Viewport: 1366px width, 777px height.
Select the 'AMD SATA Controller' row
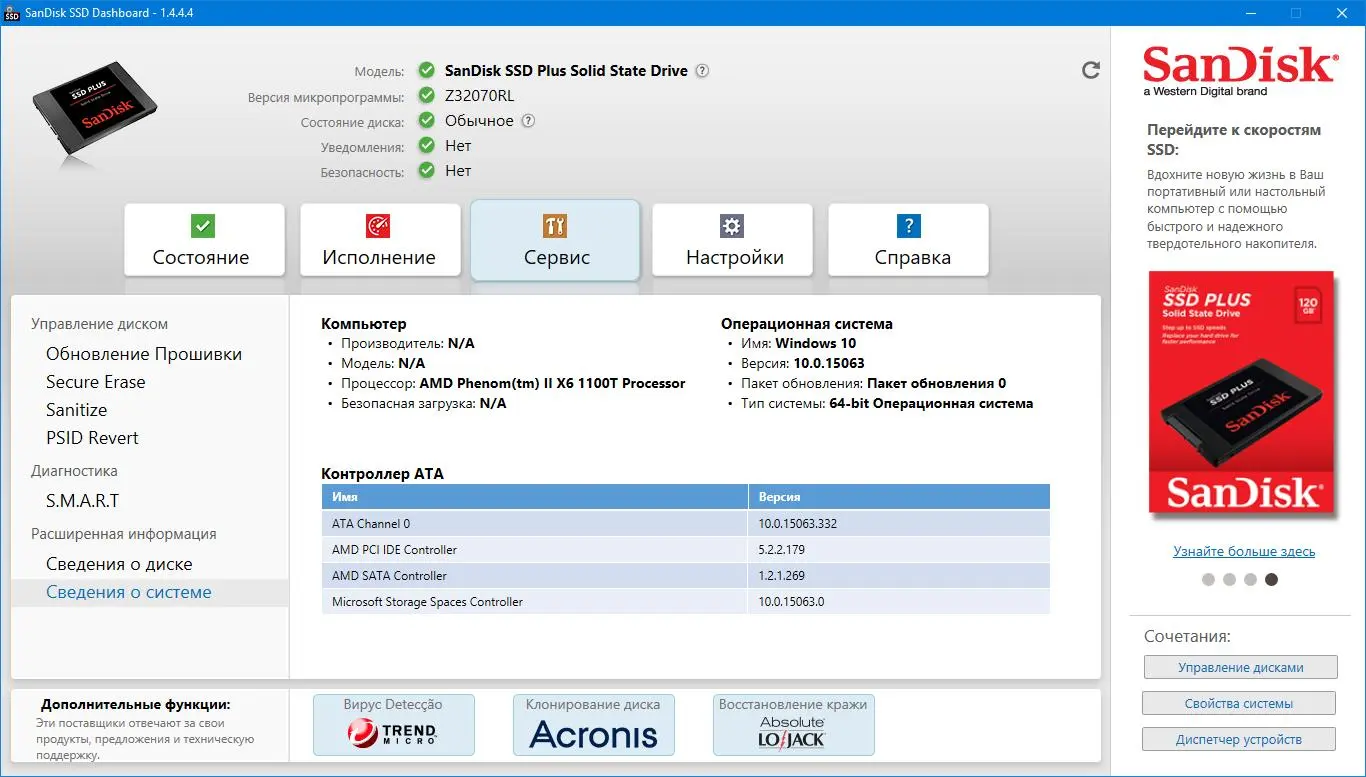click(x=686, y=576)
